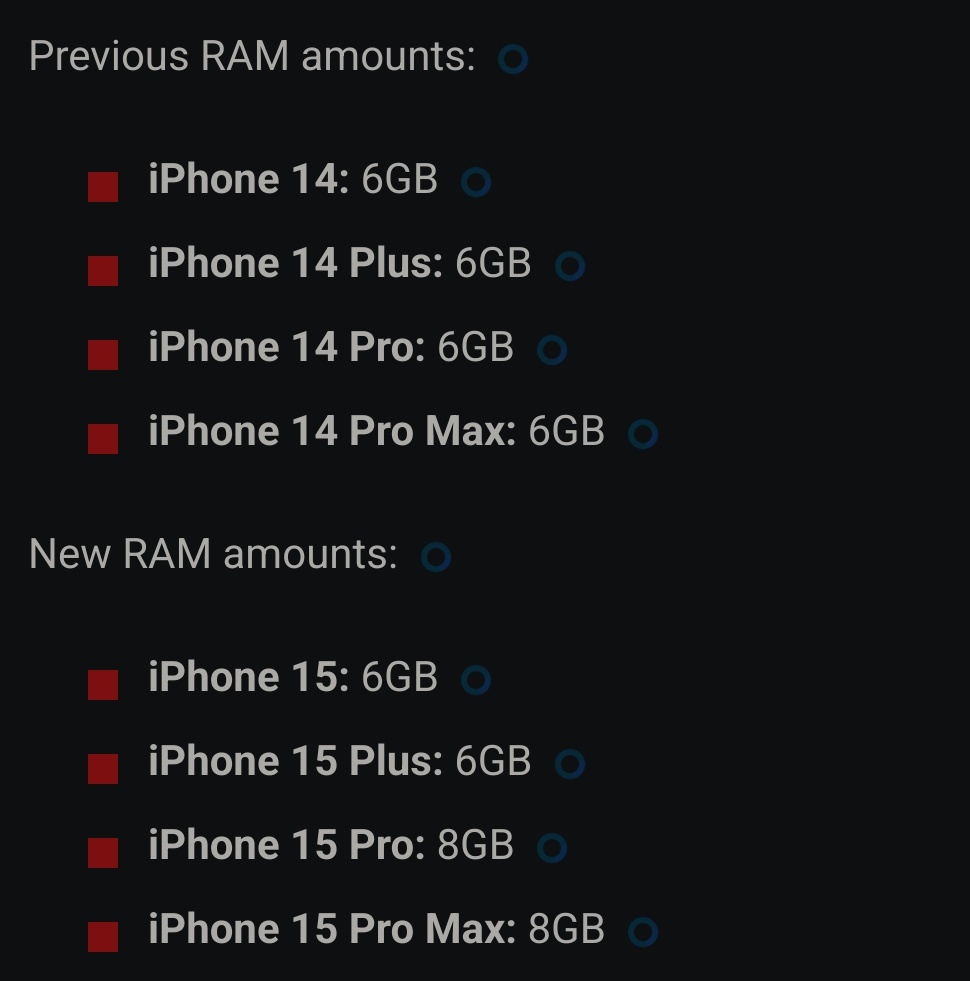Click the "New RAM amounts:" heading text
This screenshot has width=970, height=981.
tap(213, 553)
